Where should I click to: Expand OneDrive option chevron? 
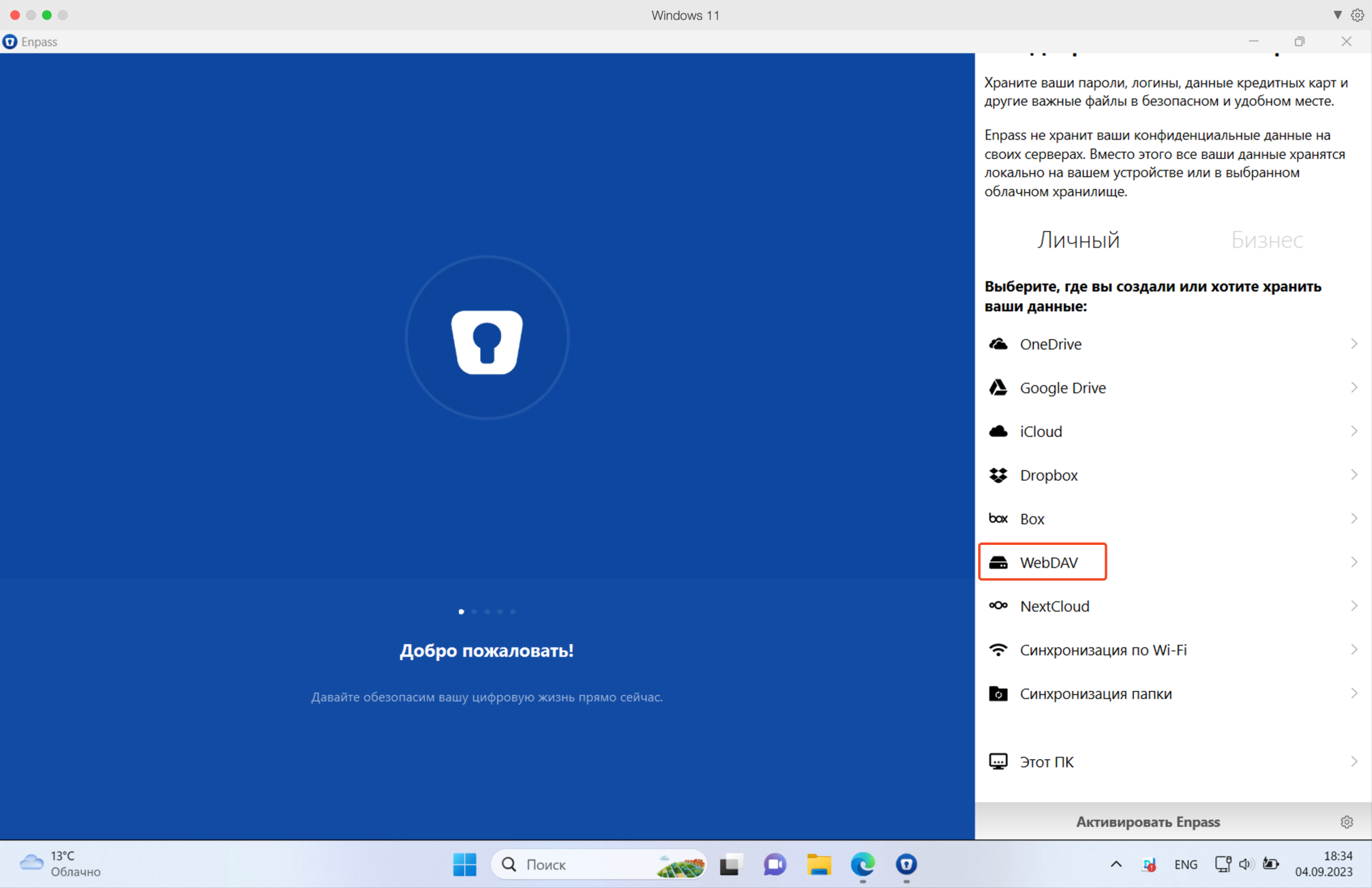pyautogui.click(x=1354, y=344)
